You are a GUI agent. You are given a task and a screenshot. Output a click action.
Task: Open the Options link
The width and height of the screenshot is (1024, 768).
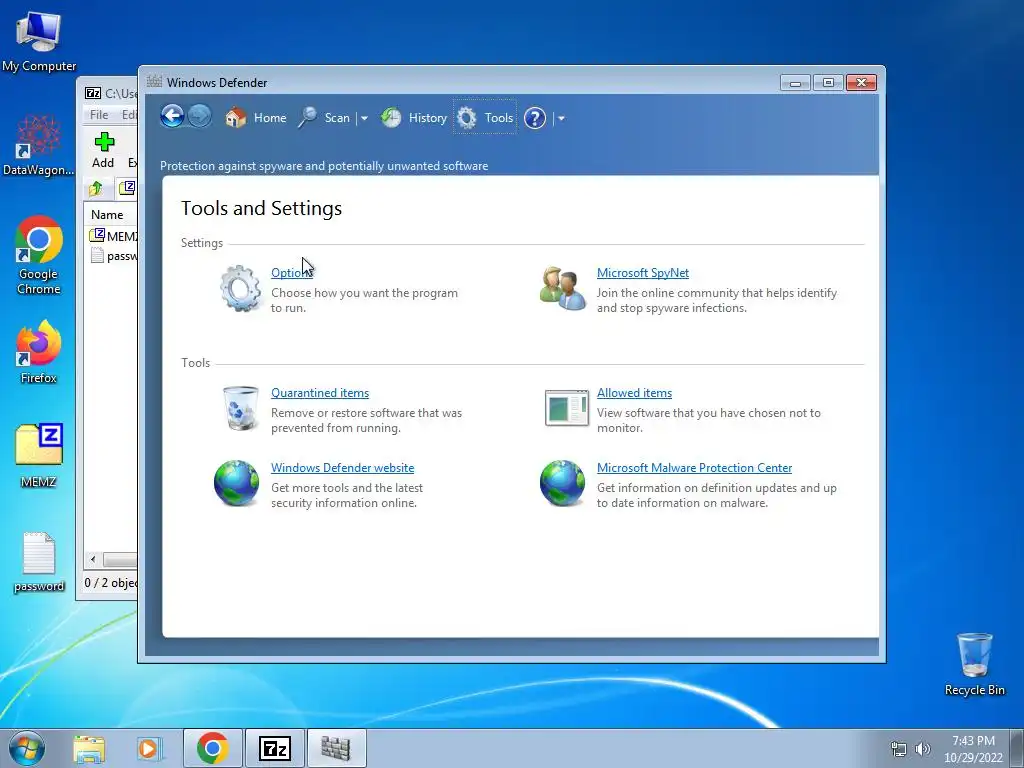pos(291,273)
